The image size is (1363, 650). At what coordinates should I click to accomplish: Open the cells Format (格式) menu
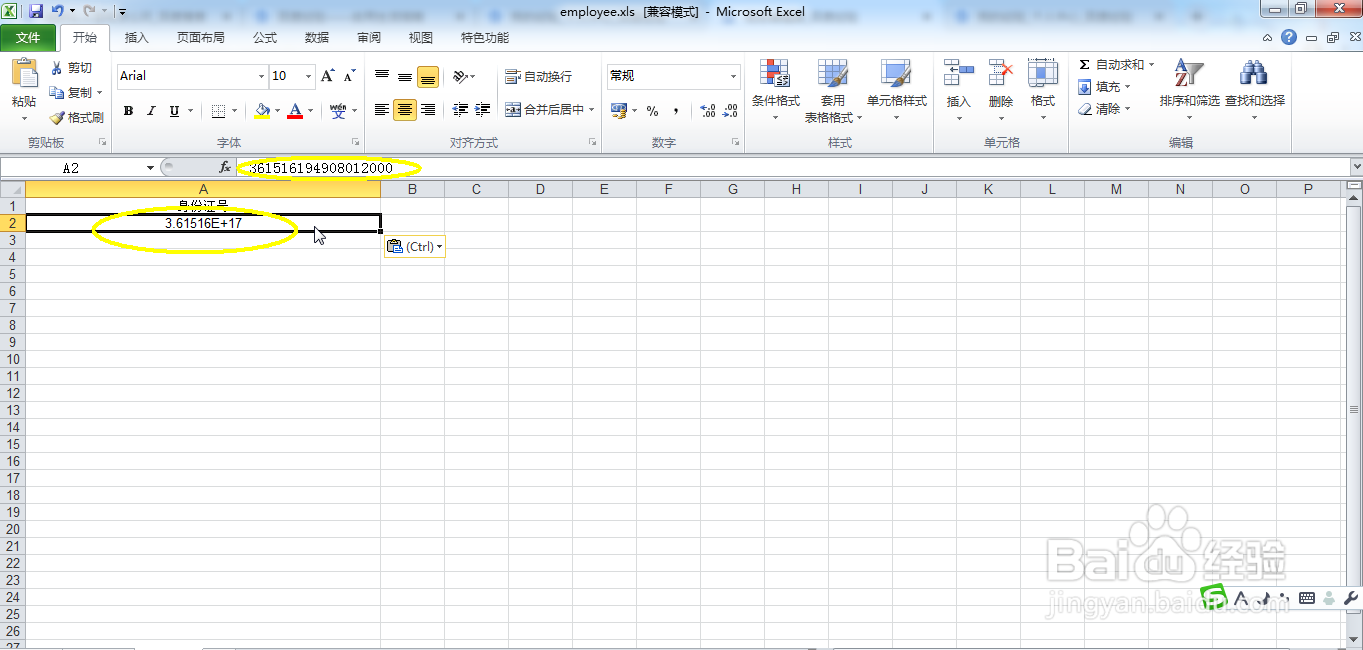coord(1043,91)
